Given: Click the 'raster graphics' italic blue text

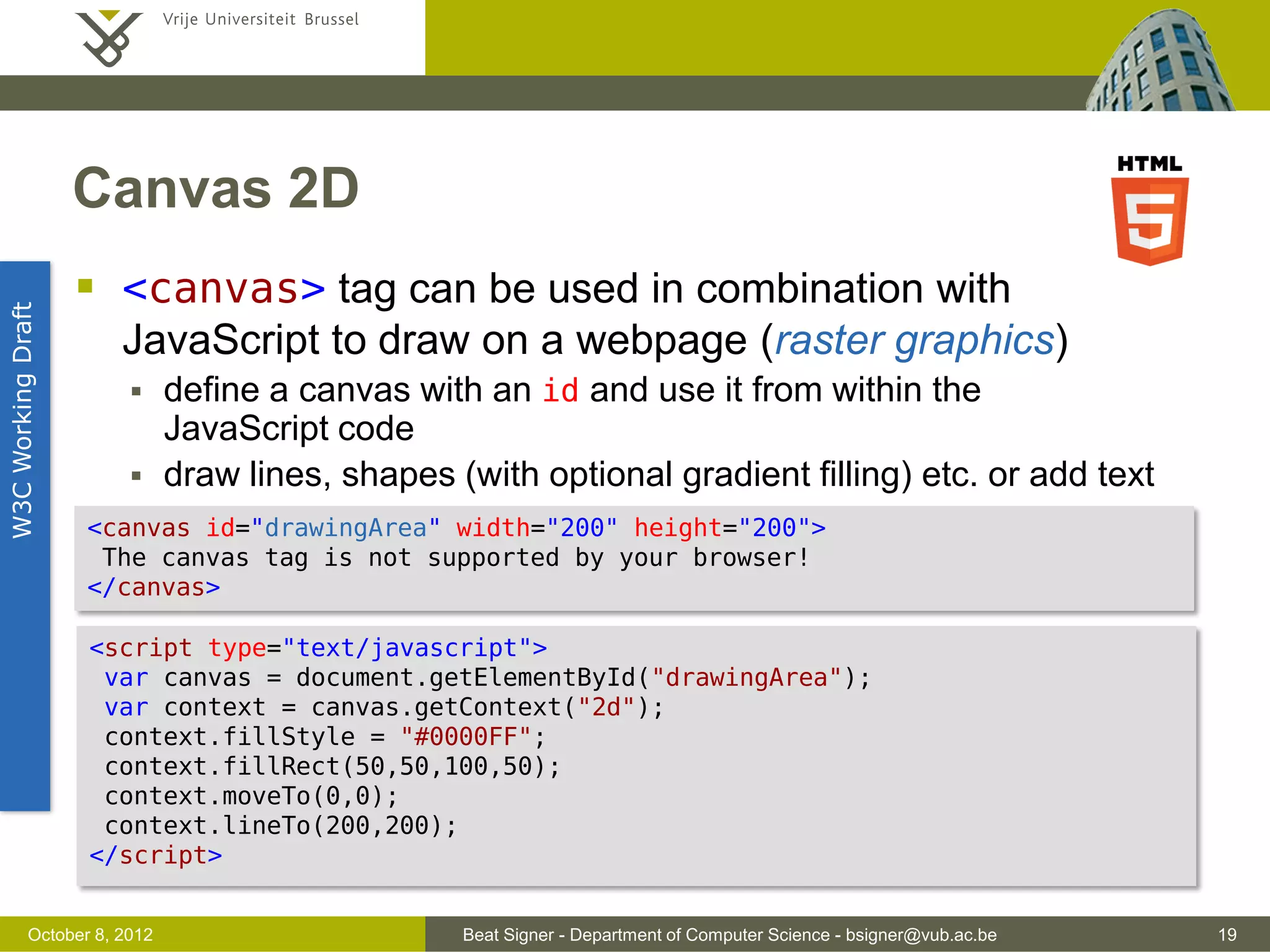Looking at the screenshot, I should click(x=915, y=341).
